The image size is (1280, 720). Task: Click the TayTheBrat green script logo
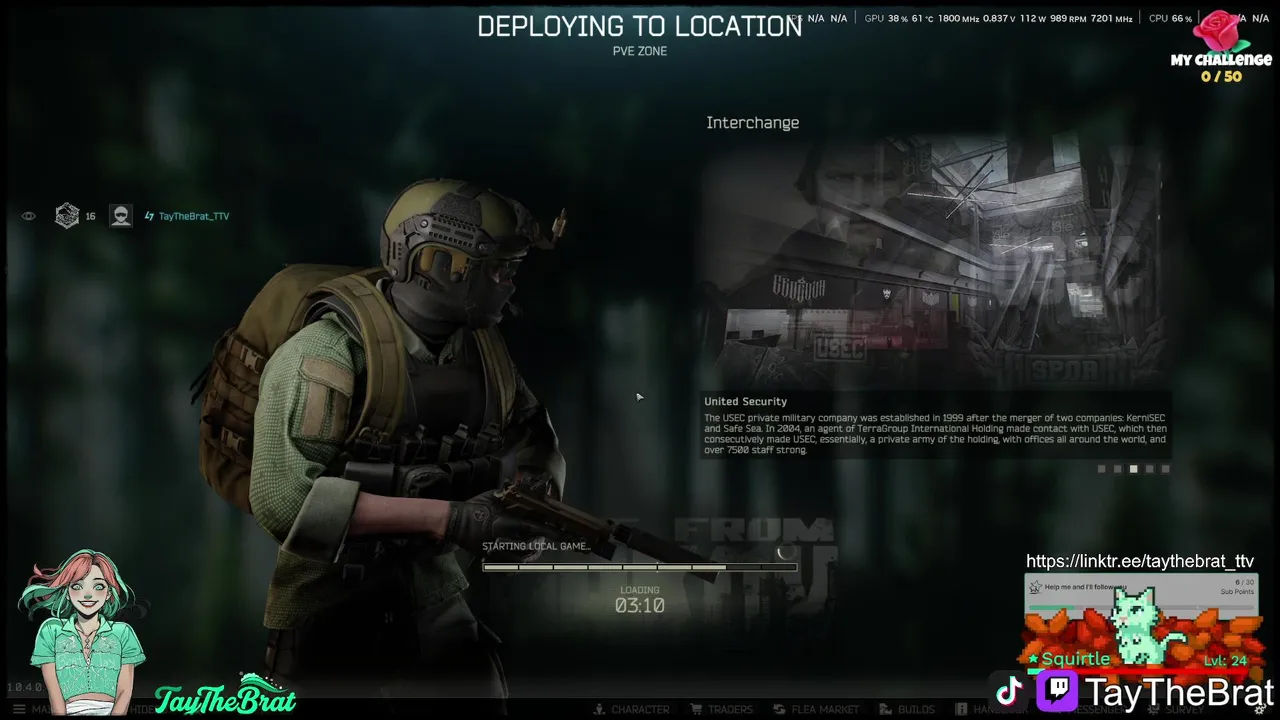pos(226,695)
